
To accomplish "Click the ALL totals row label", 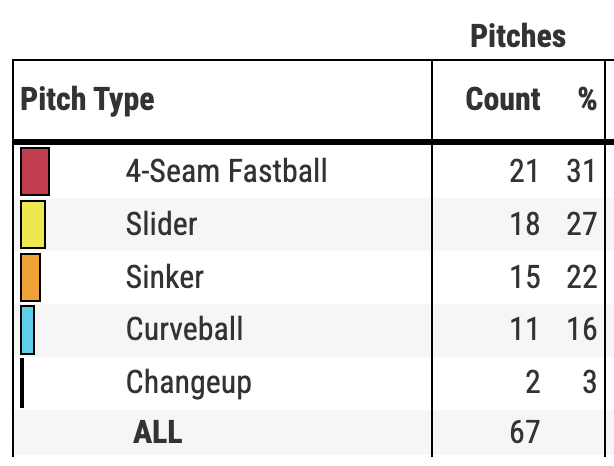I will (158, 432).
